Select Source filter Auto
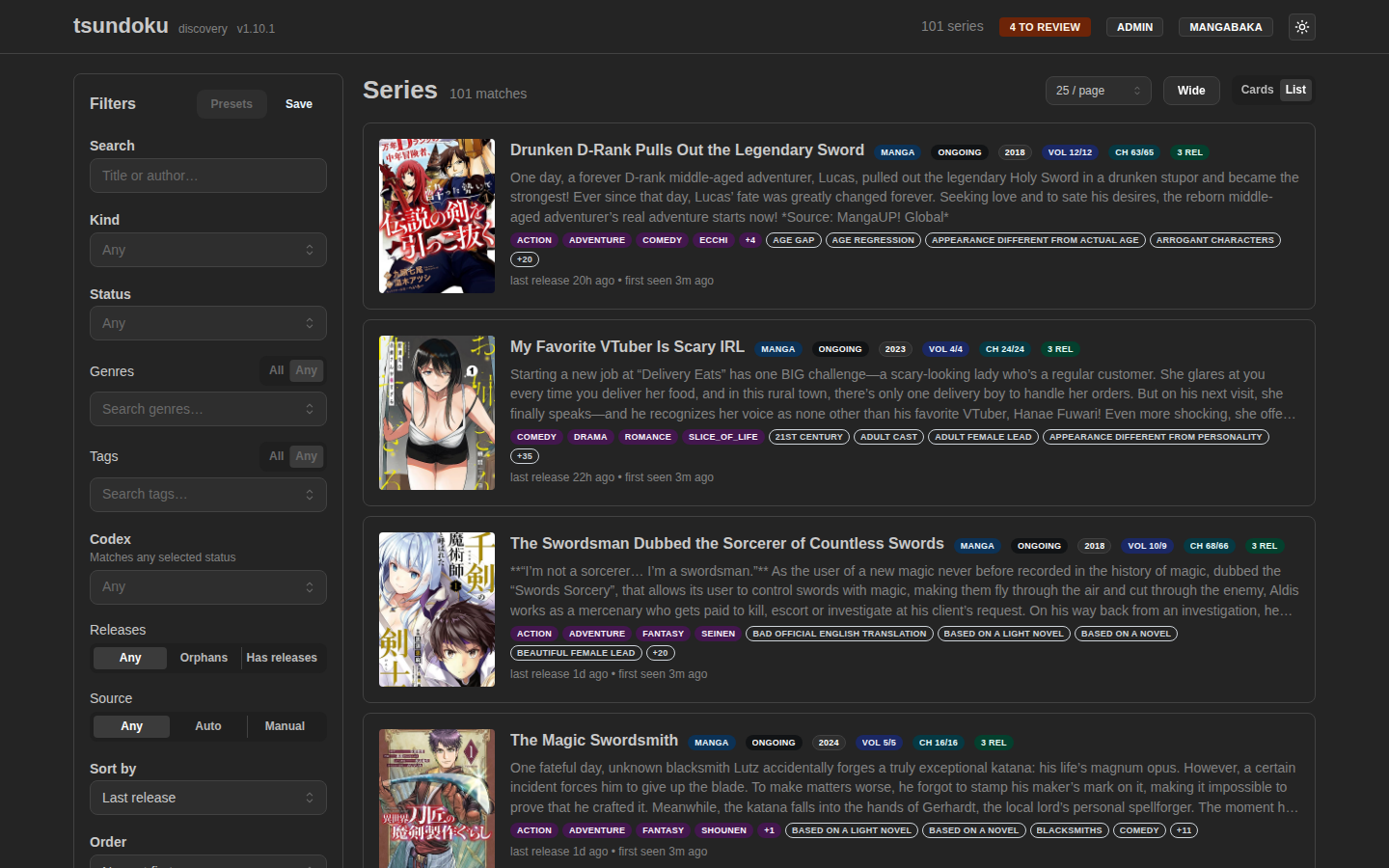Screen dimensions: 1389x868 (x=208, y=726)
